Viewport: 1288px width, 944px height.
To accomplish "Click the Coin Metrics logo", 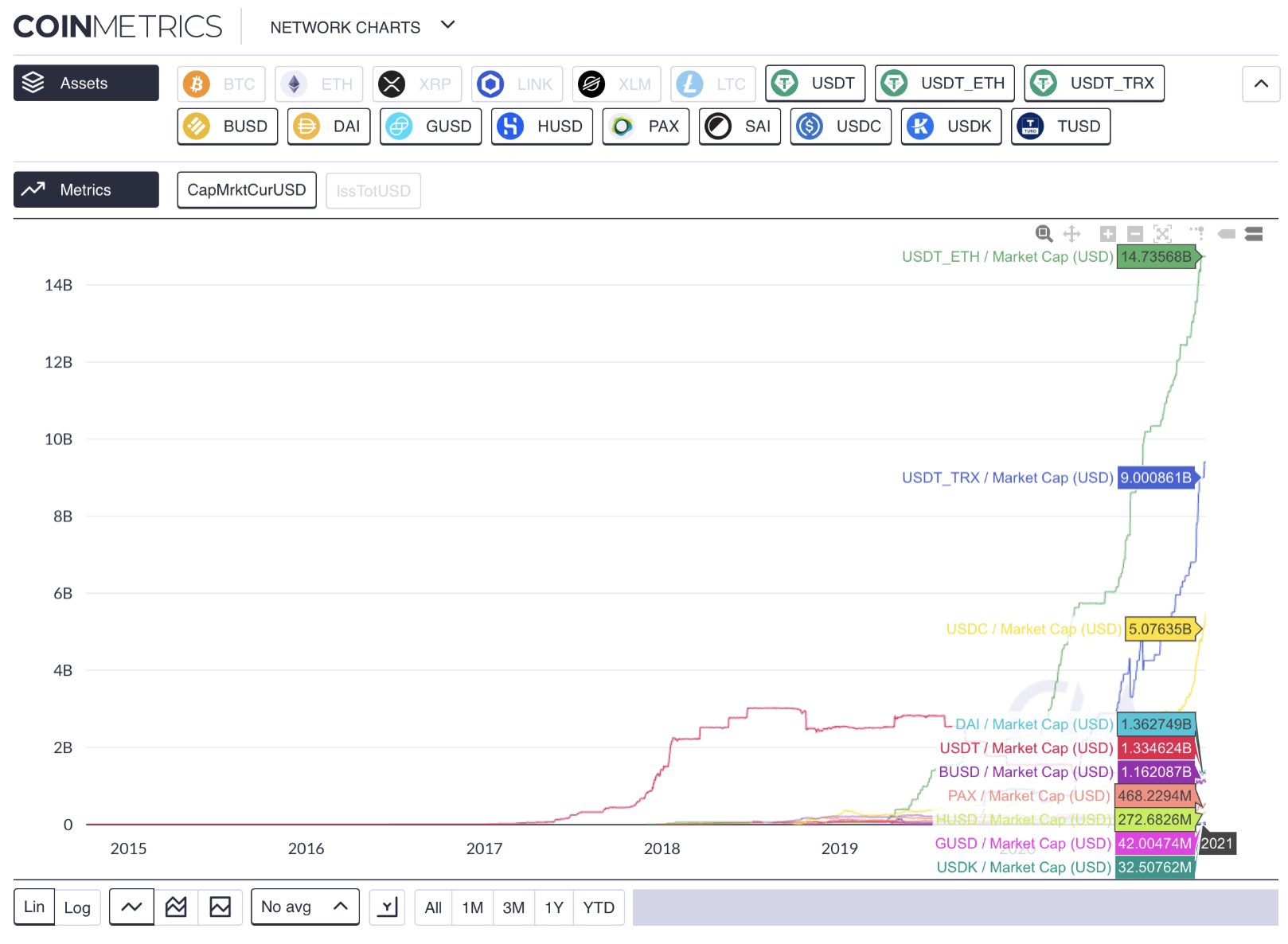I will point(118,26).
